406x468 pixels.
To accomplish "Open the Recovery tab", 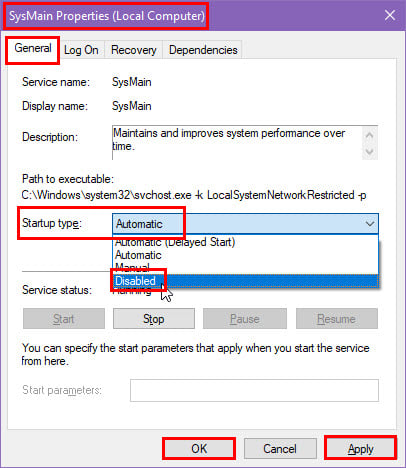I will coord(134,50).
